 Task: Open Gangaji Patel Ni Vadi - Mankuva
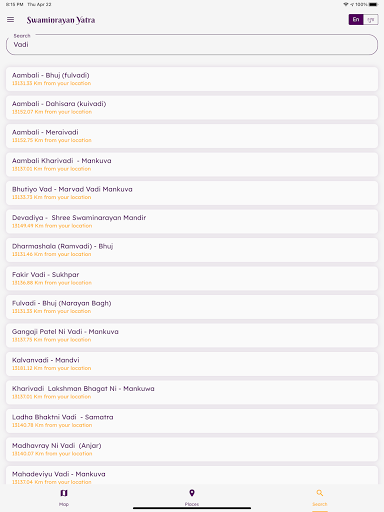pyautogui.click(x=192, y=335)
